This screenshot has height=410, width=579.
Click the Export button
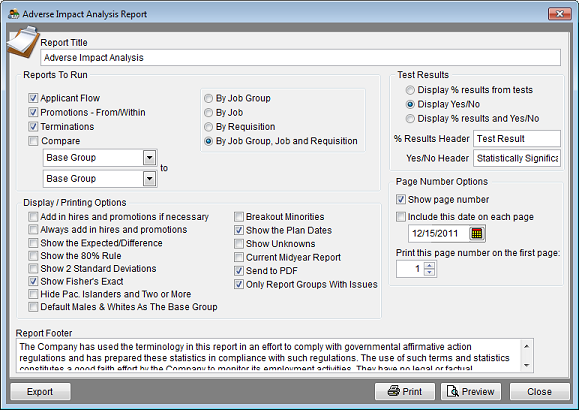40,391
